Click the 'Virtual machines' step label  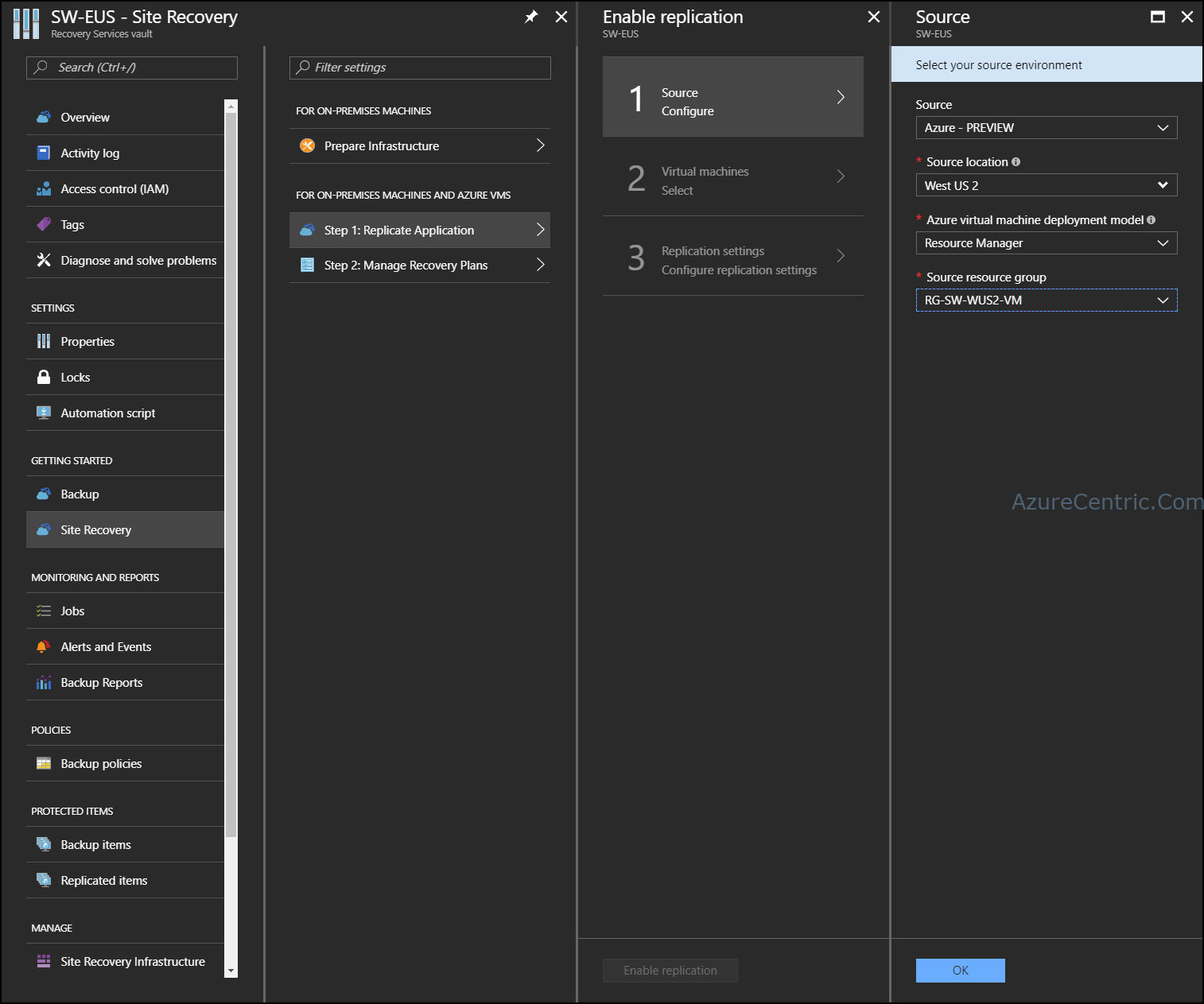pos(705,172)
